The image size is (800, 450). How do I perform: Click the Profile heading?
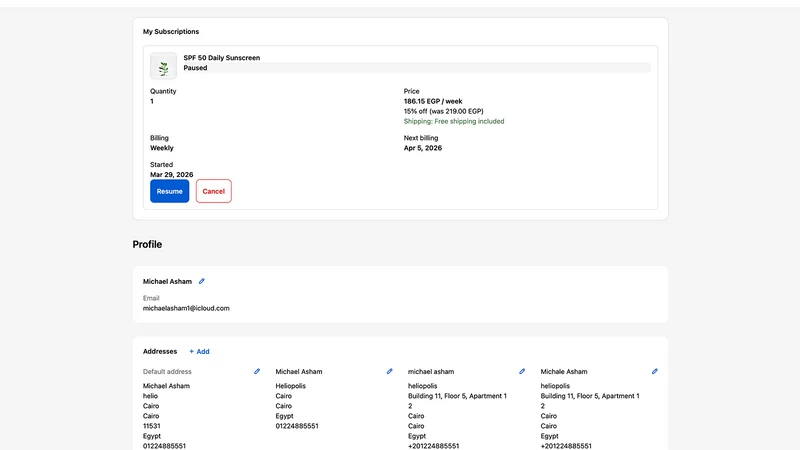point(147,244)
